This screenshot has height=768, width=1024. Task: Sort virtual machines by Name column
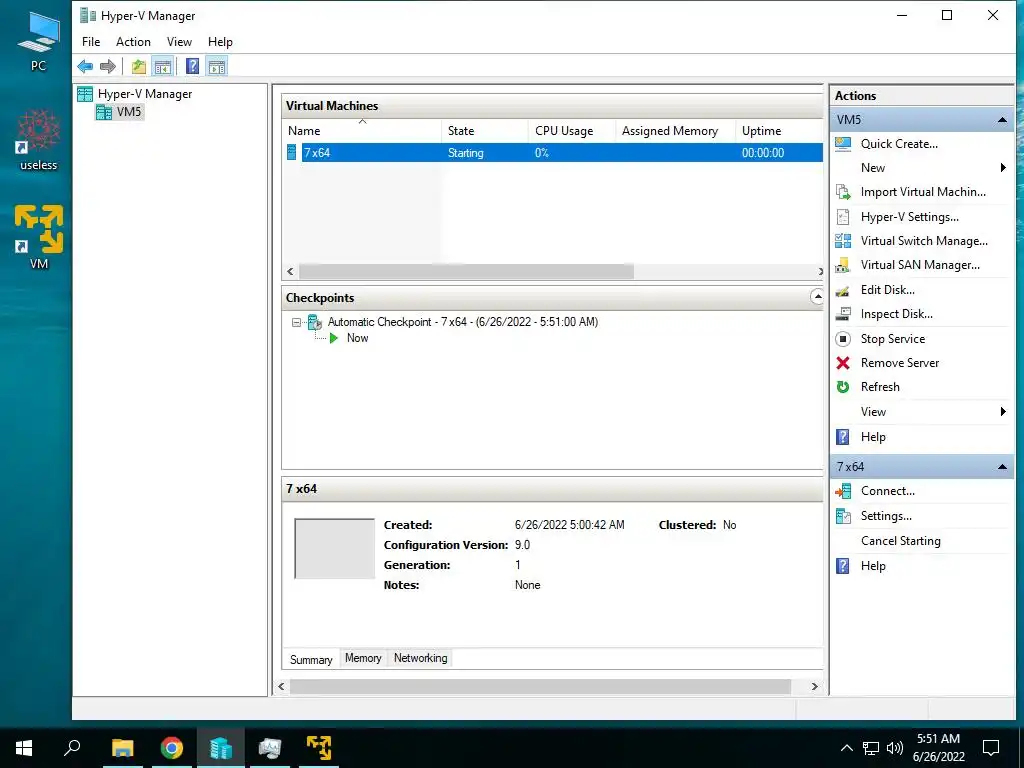point(362,131)
